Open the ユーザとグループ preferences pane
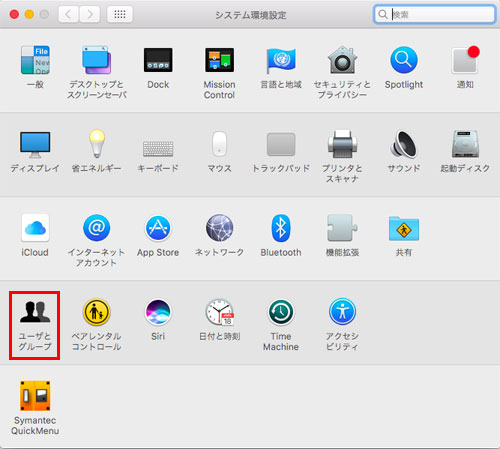The image size is (500, 449). (x=35, y=325)
